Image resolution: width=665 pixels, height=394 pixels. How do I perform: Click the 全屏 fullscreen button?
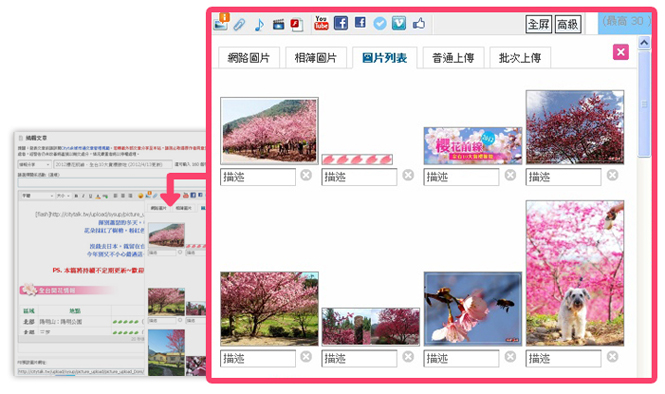click(538, 24)
